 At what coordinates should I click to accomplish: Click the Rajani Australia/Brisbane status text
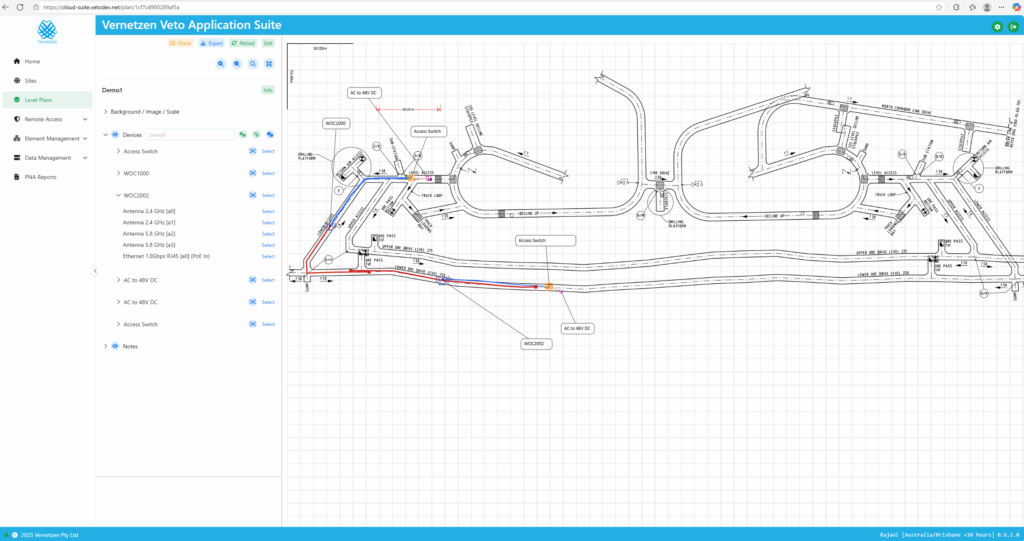pos(950,535)
